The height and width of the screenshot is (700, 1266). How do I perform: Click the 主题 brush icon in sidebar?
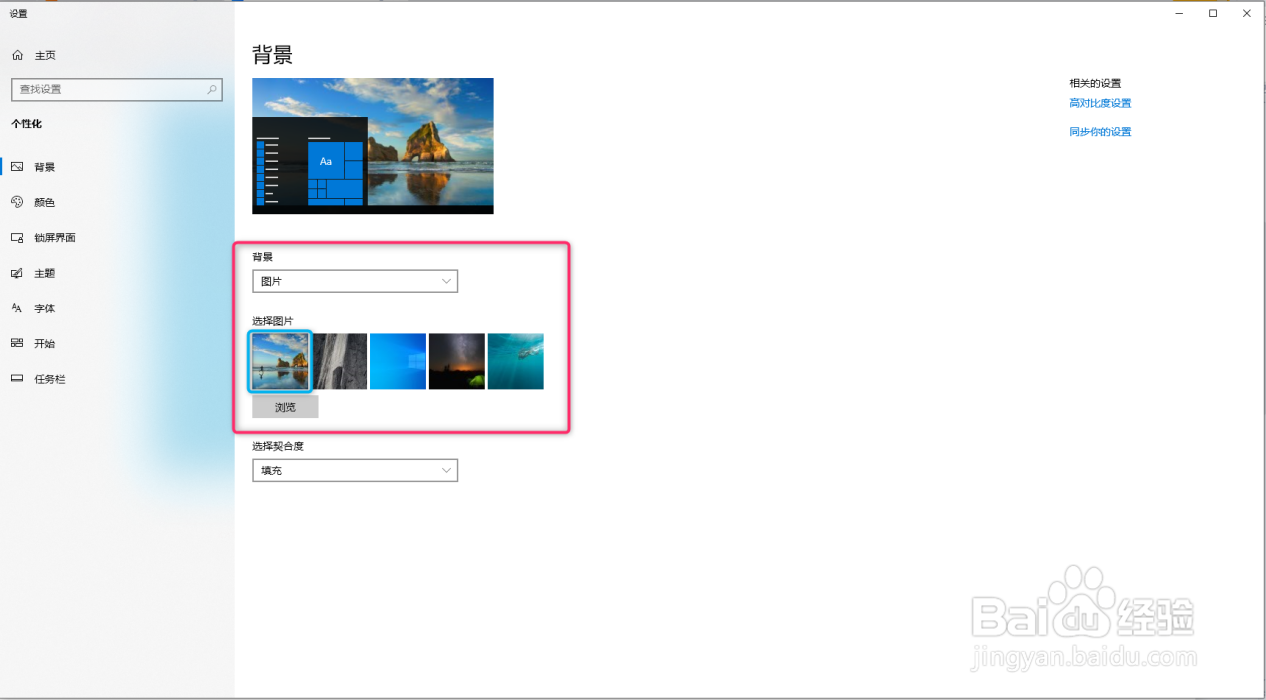pyautogui.click(x=17, y=273)
